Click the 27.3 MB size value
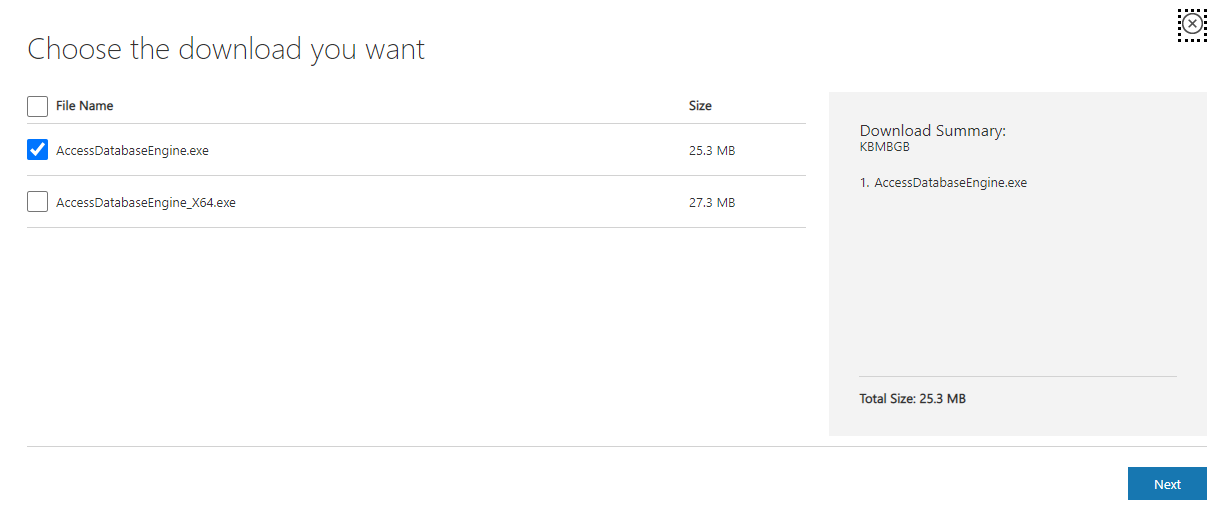Viewport: 1230px width, 511px height. 712,203
